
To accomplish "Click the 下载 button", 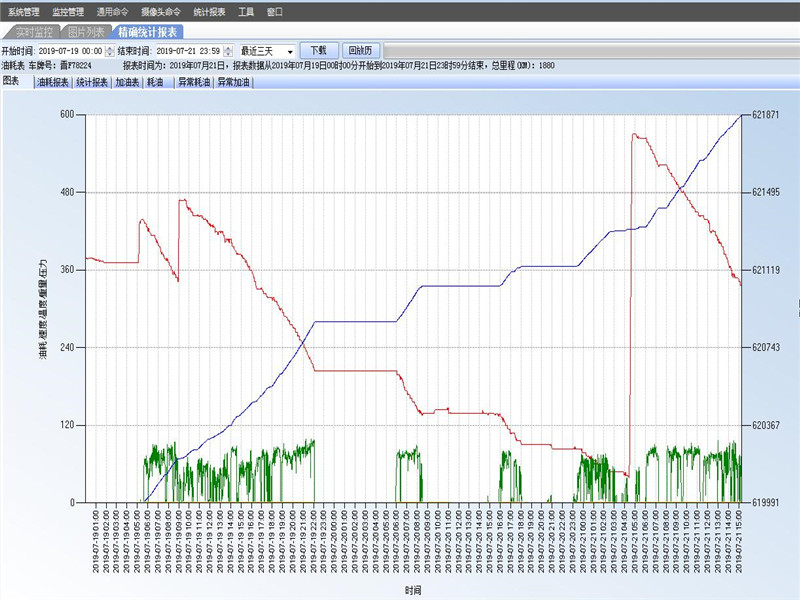I will point(318,50).
